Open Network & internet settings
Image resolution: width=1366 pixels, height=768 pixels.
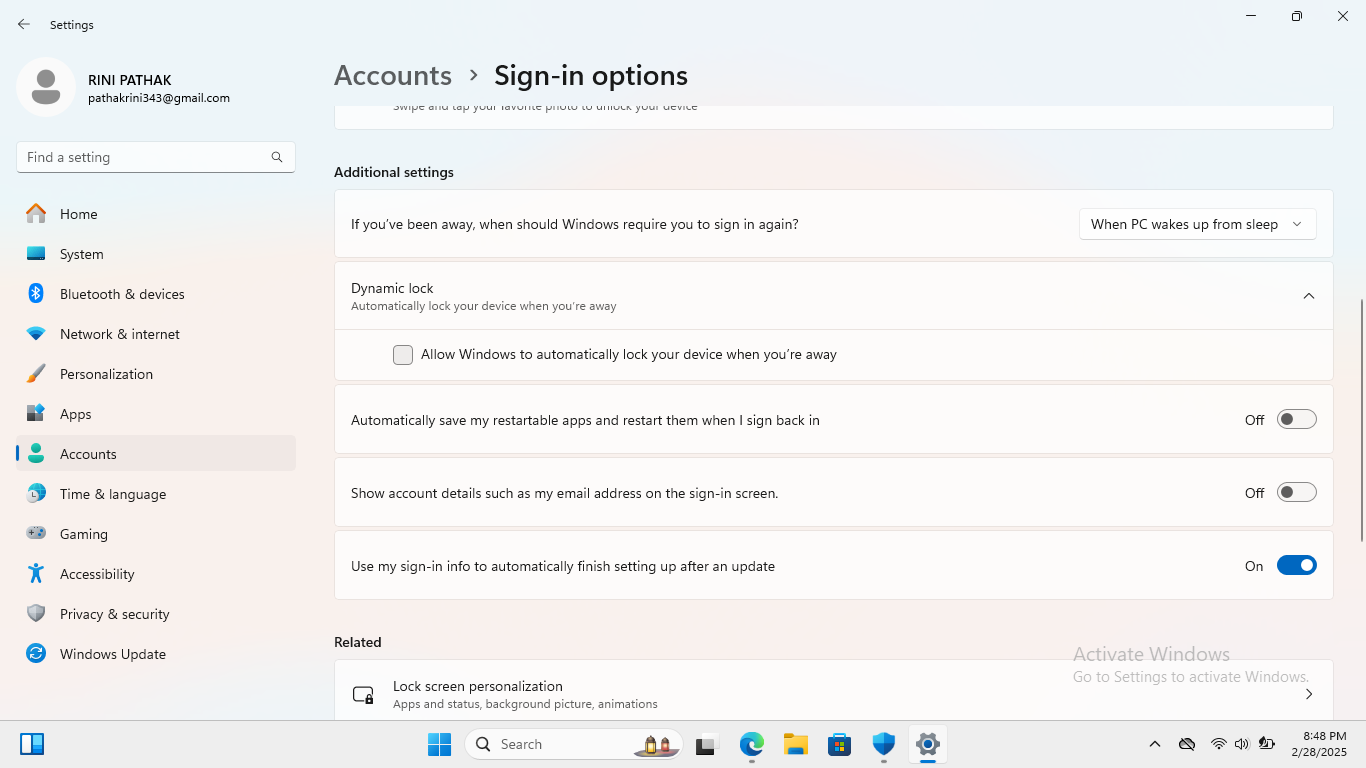click(156, 334)
